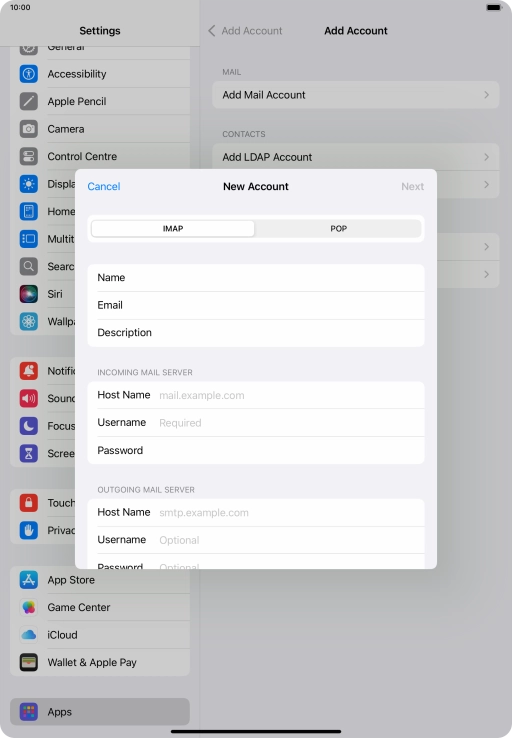Select iCloud in Settings sidebar
This screenshot has width=512, height=738.
tap(100, 635)
